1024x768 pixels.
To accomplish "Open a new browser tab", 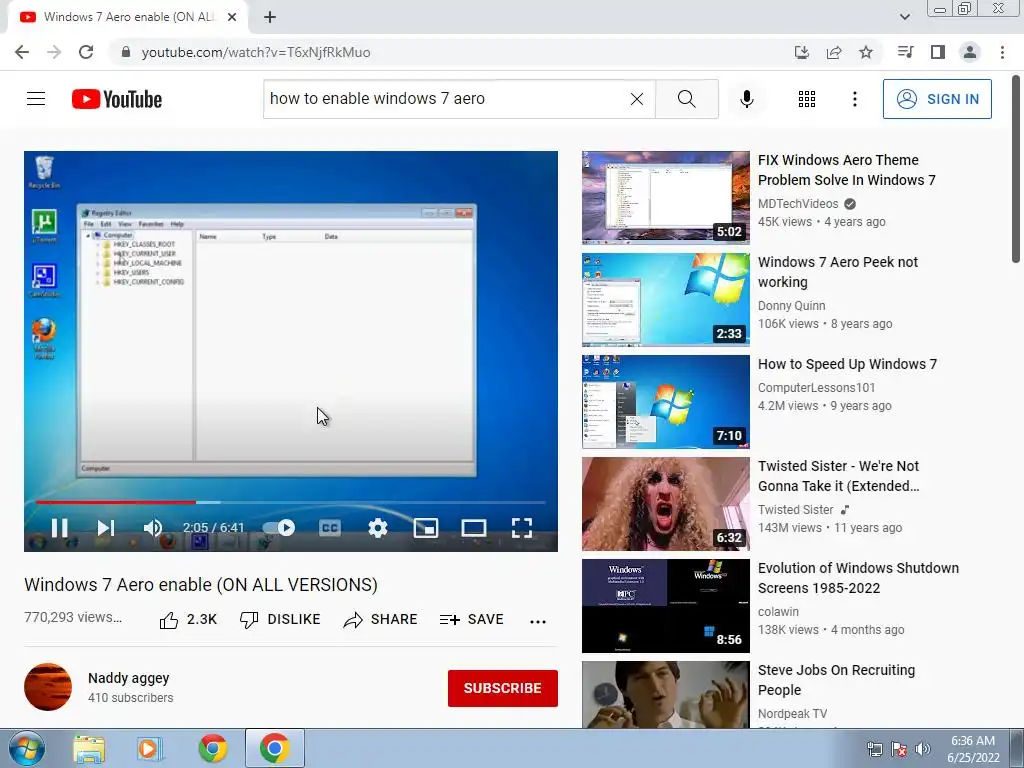I will pos(270,17).
